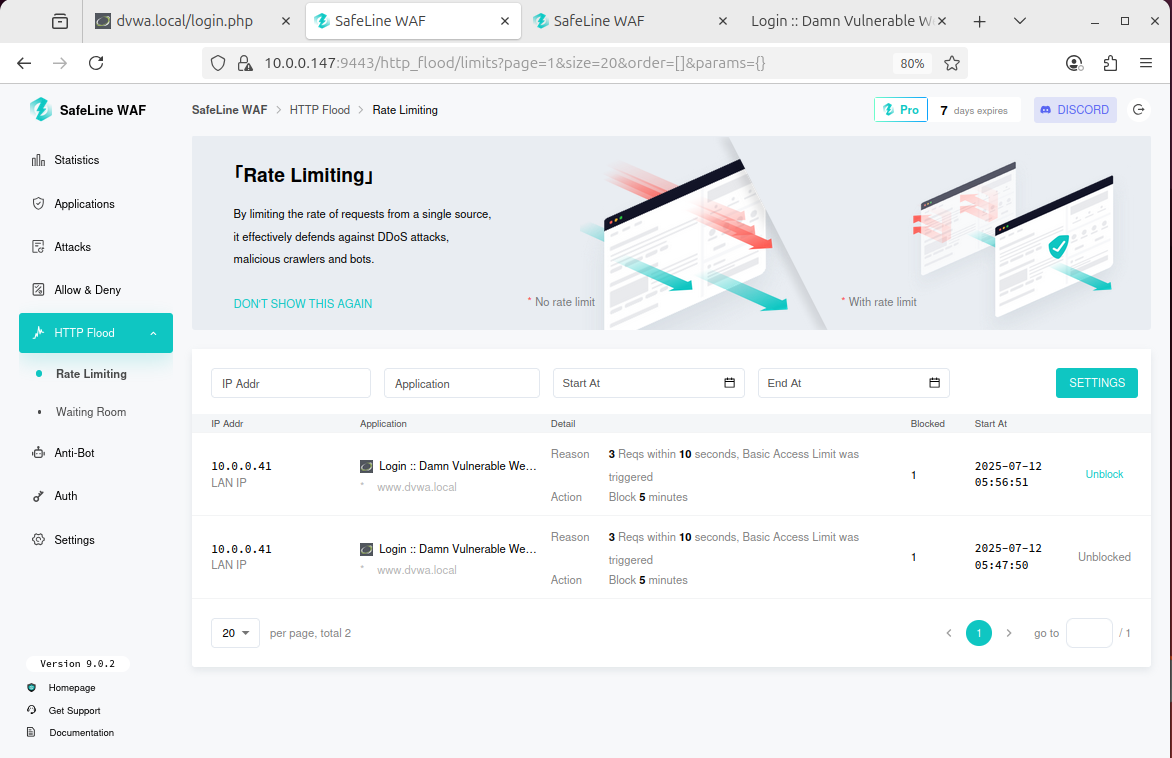Screen dimensions: 1172x758
Task: Open Waiting Room submenu item
Action: pos(91,412)
